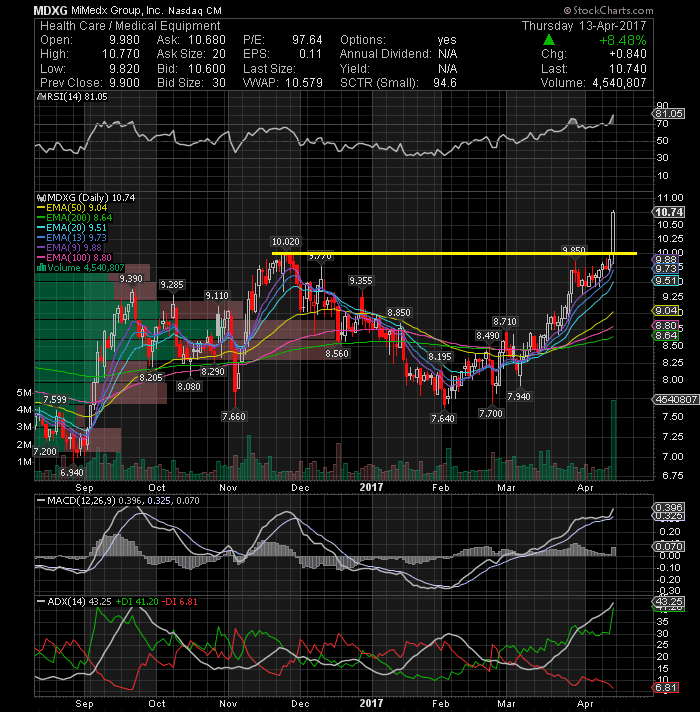
Task: Select 'Health Care / Medical Equipment' sector text
Action: 130,25
